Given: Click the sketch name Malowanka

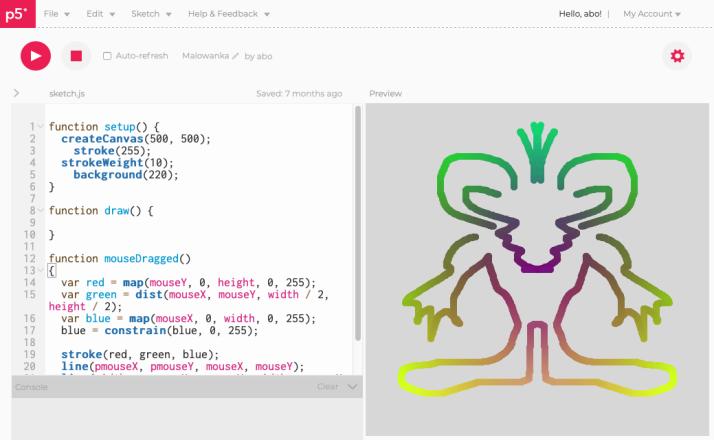Looking at the screenshot, I should (x=205, y=56).
